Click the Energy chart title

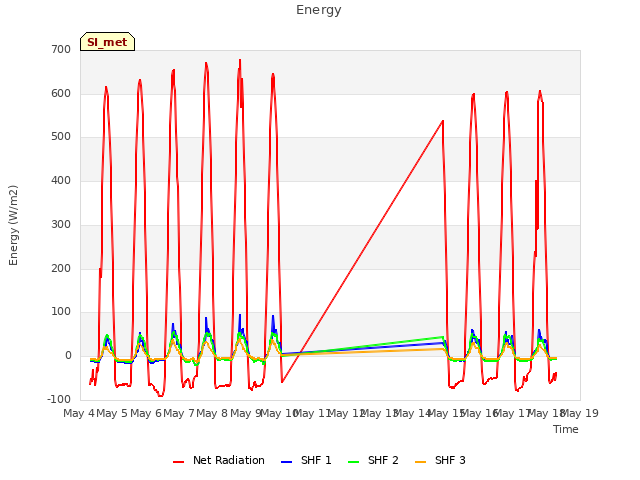[x=319, y=10]
